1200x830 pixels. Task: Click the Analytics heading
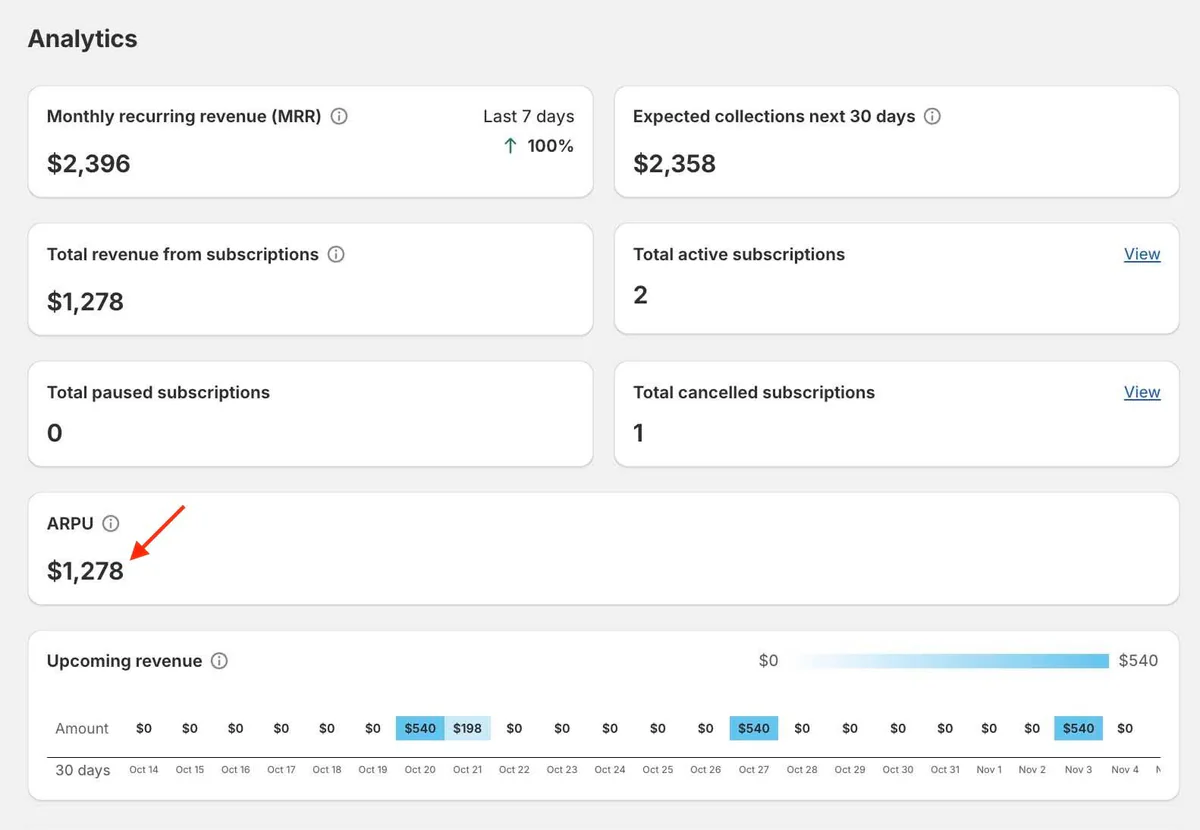[83, 39]
